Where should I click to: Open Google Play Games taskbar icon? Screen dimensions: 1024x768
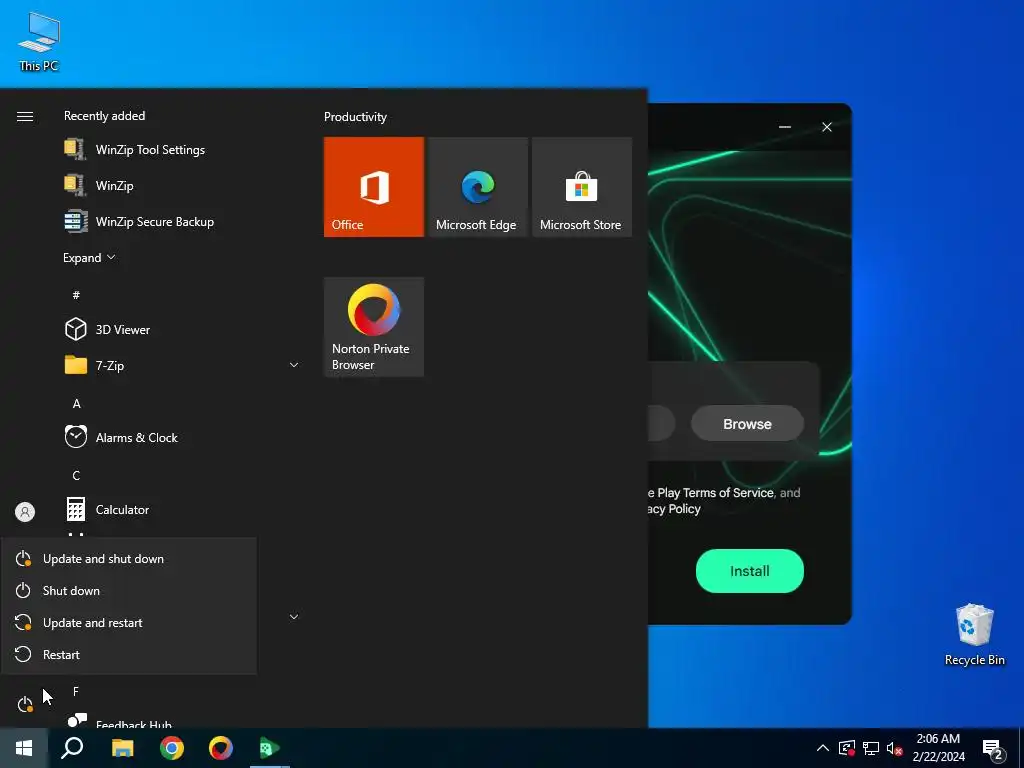(270, 748)
